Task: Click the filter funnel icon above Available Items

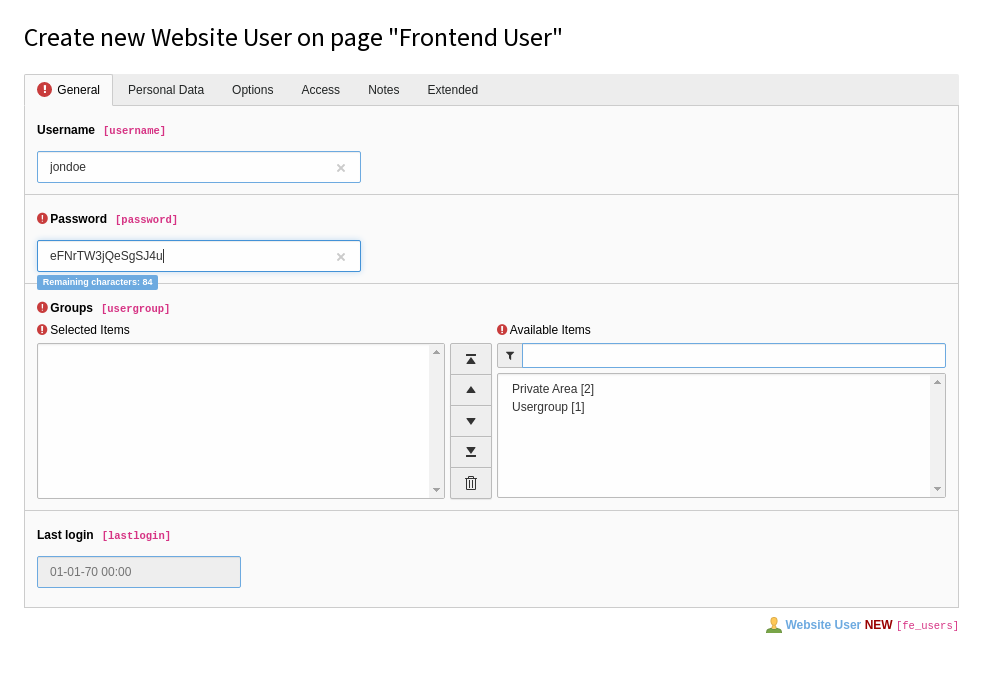Action: 510,355
